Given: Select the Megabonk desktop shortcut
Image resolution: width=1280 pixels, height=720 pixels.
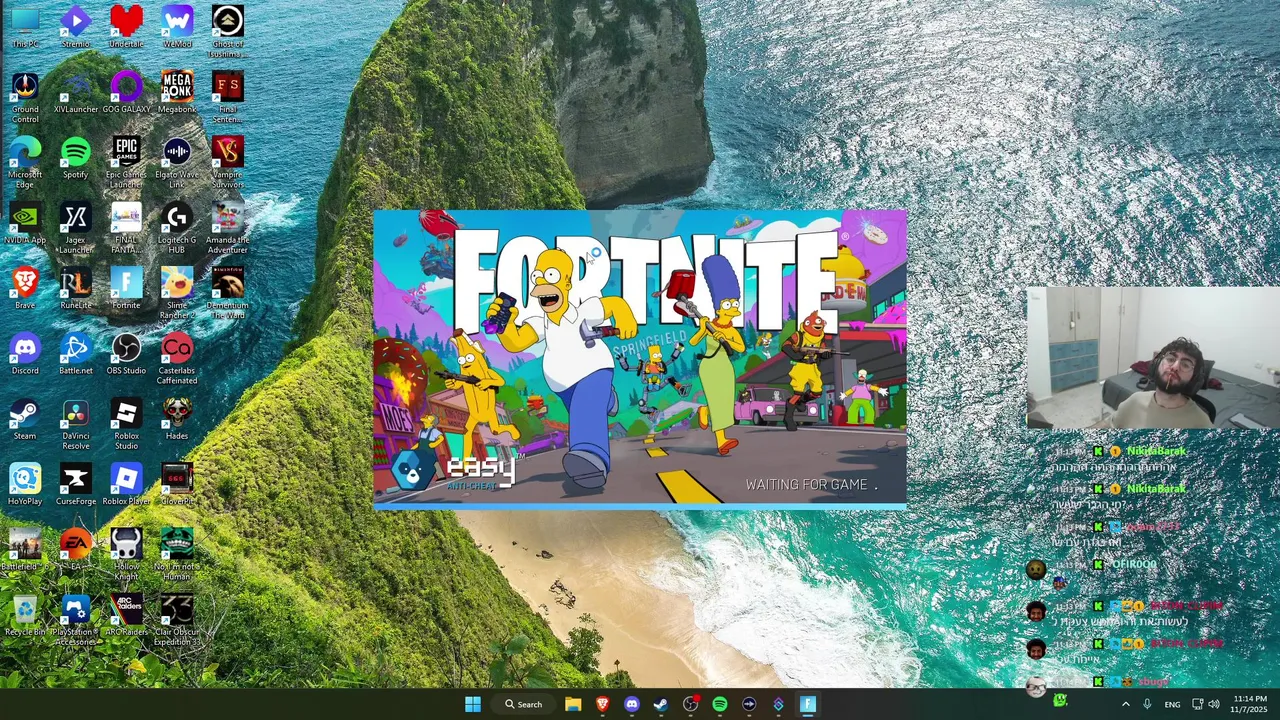Looking at the screenshot, I should (177, 93).
